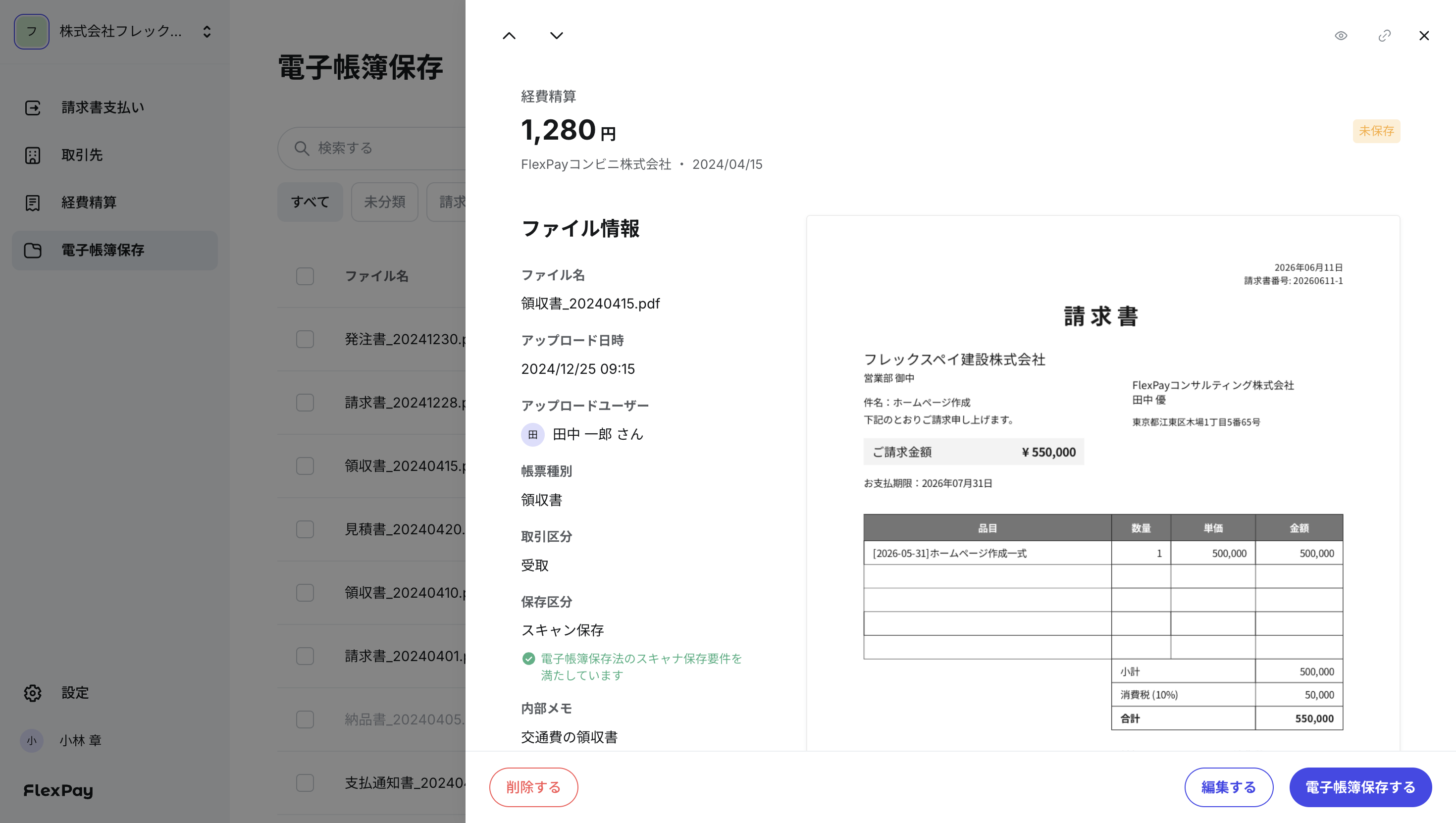Copy link using the chain icon
Viewport: 1456px width, 823px height.
pyautogui.click(x=1384, y=36)
